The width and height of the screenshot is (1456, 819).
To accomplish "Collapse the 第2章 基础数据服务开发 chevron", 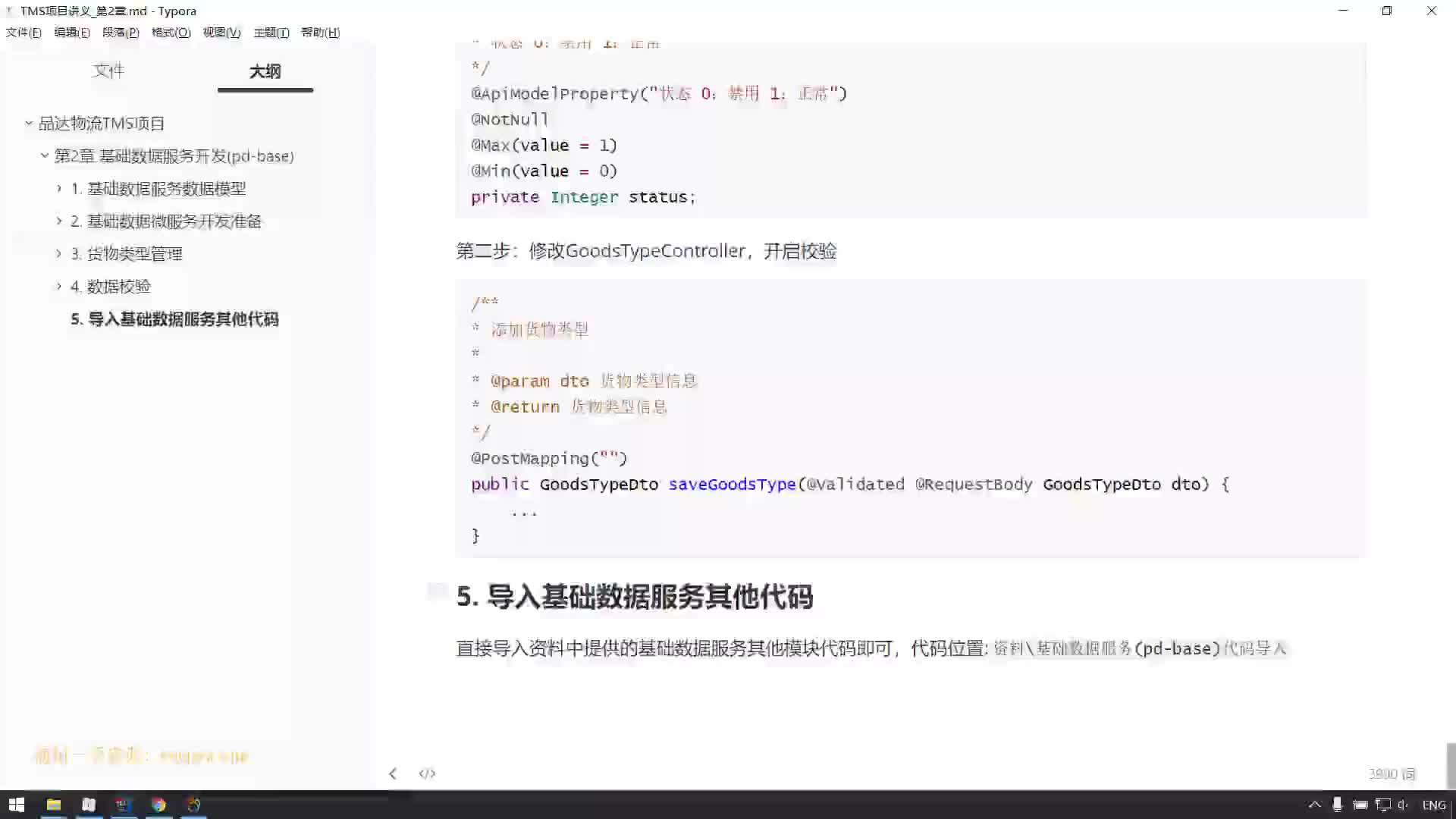I will 44,155.
